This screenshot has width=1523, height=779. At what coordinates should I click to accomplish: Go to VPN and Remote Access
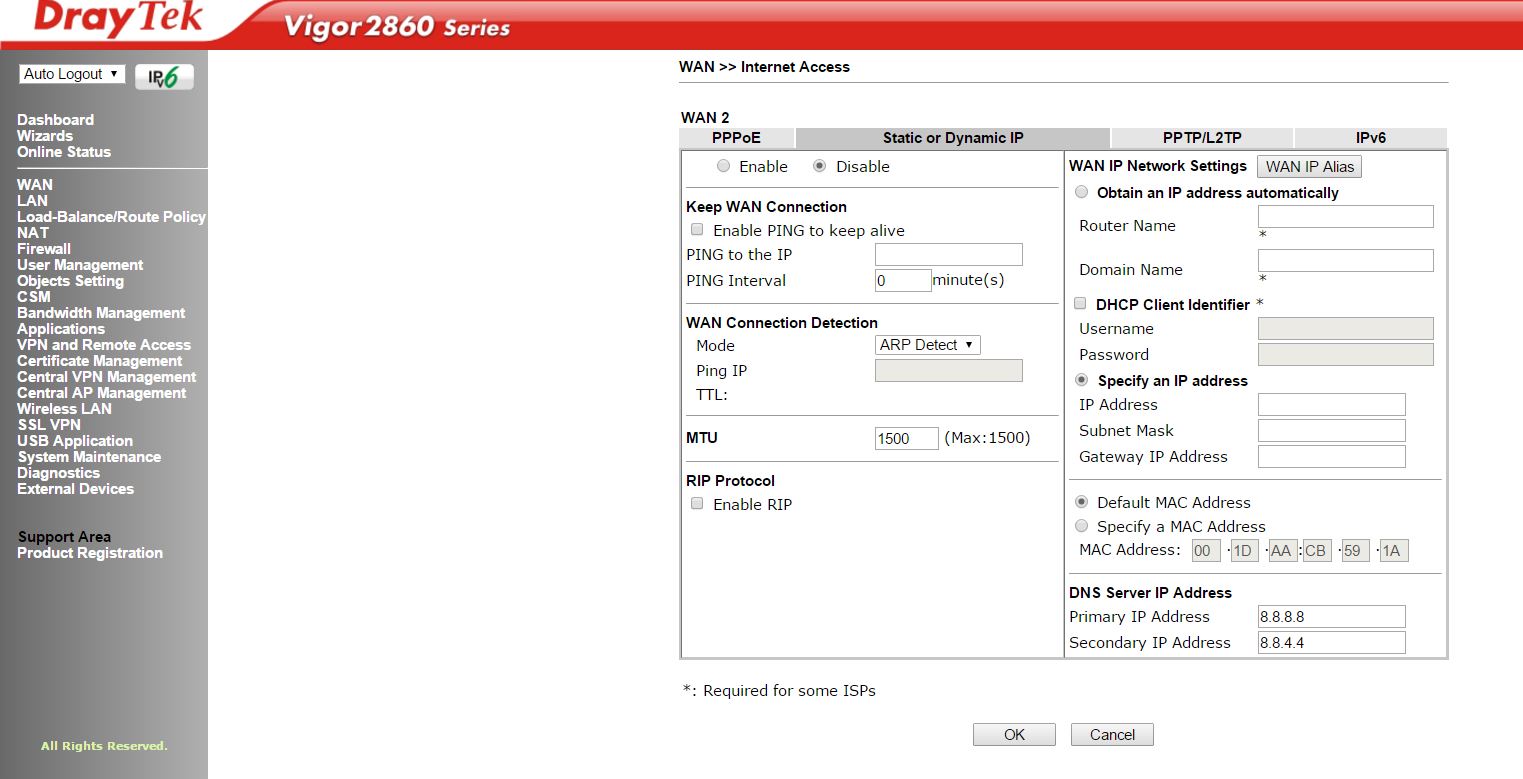coord(103,345)
